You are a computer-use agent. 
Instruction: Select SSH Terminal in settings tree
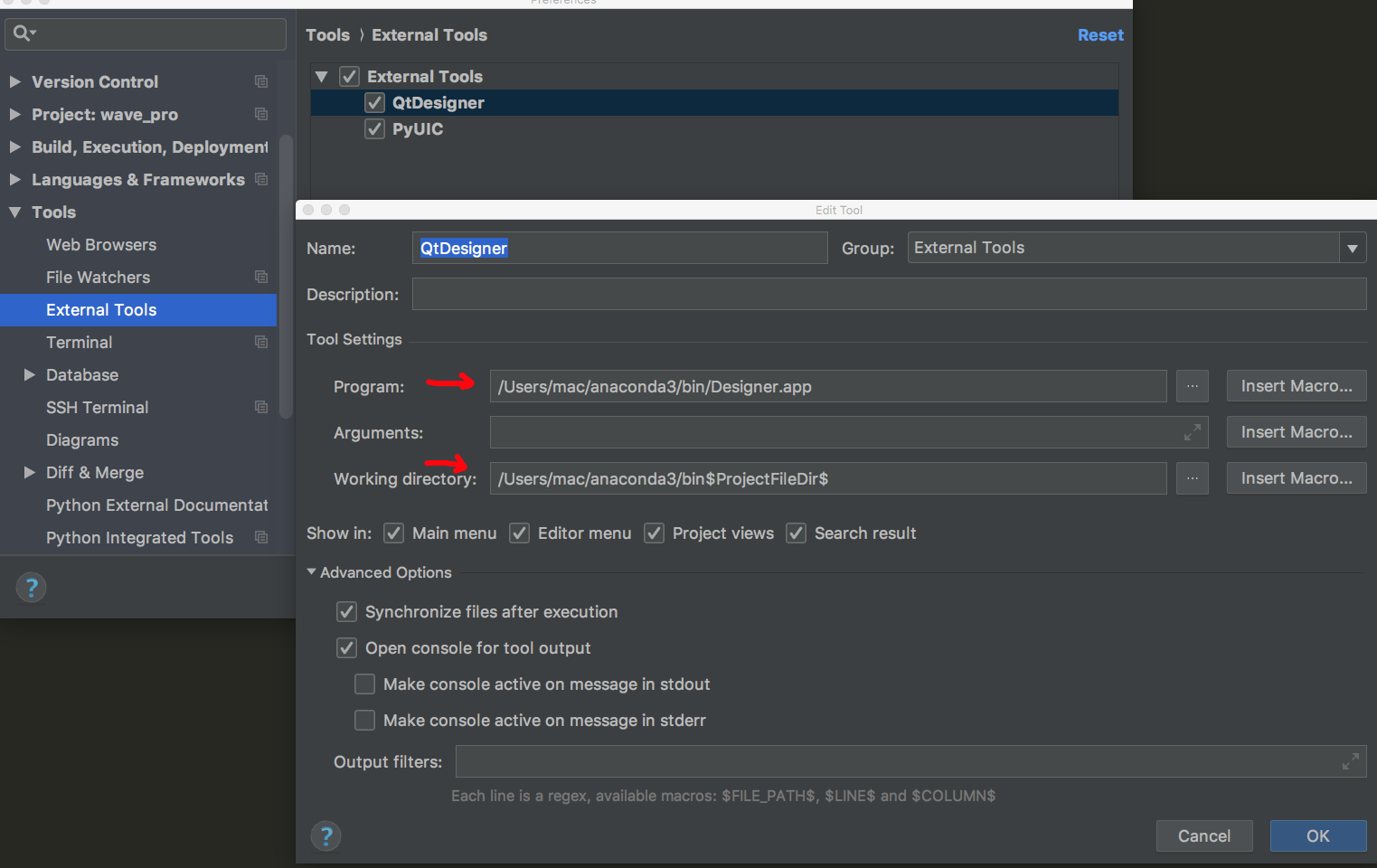coord(98,408)
